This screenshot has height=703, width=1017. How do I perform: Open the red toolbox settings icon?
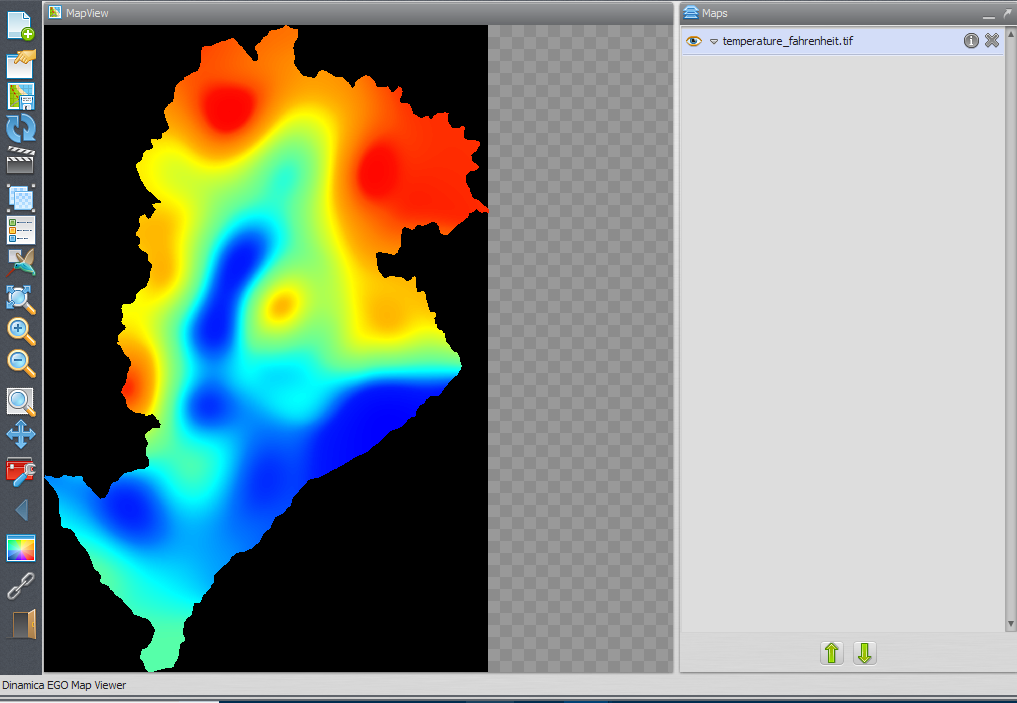(x=21, y=470)
